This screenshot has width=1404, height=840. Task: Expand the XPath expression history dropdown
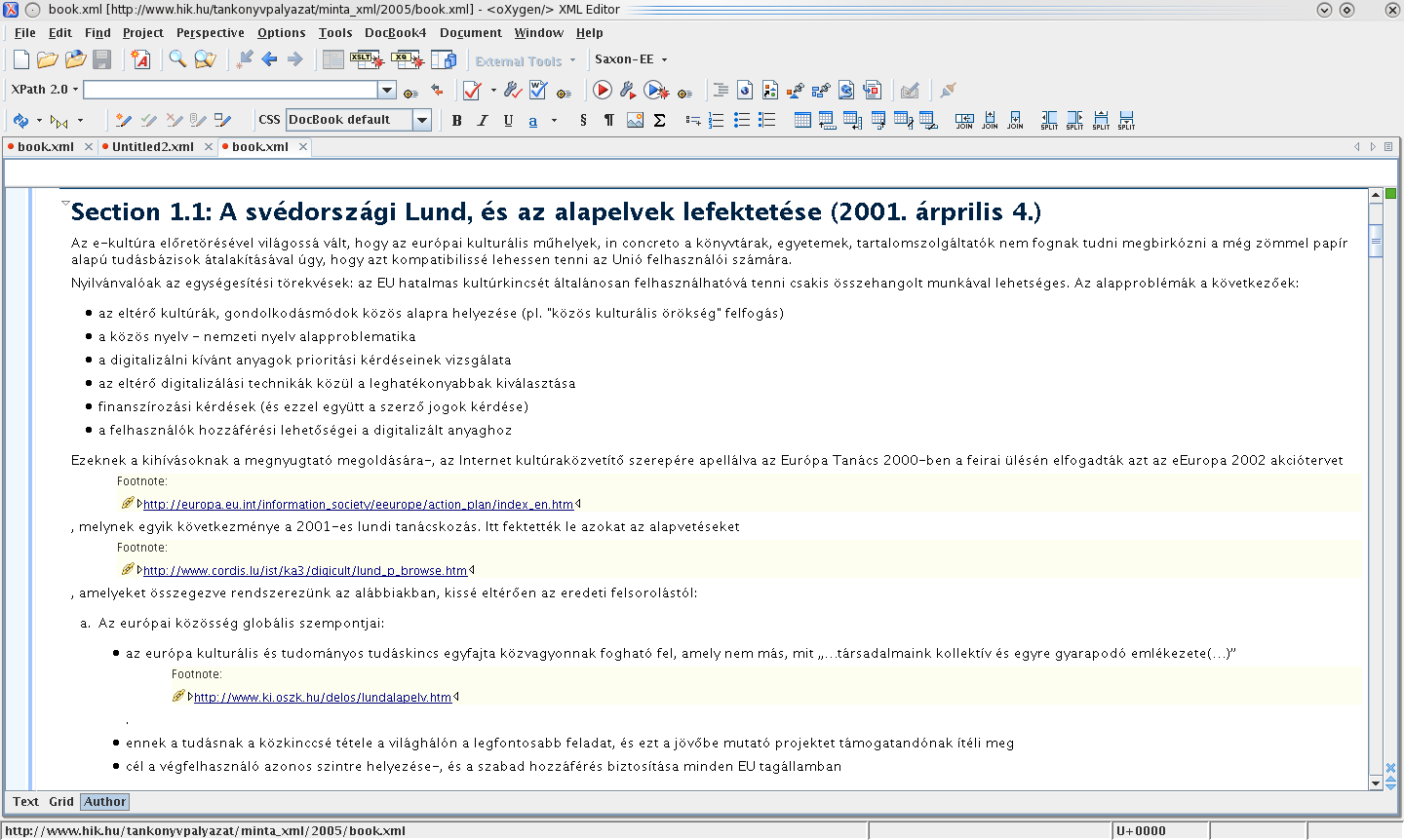tap(387, 91)
